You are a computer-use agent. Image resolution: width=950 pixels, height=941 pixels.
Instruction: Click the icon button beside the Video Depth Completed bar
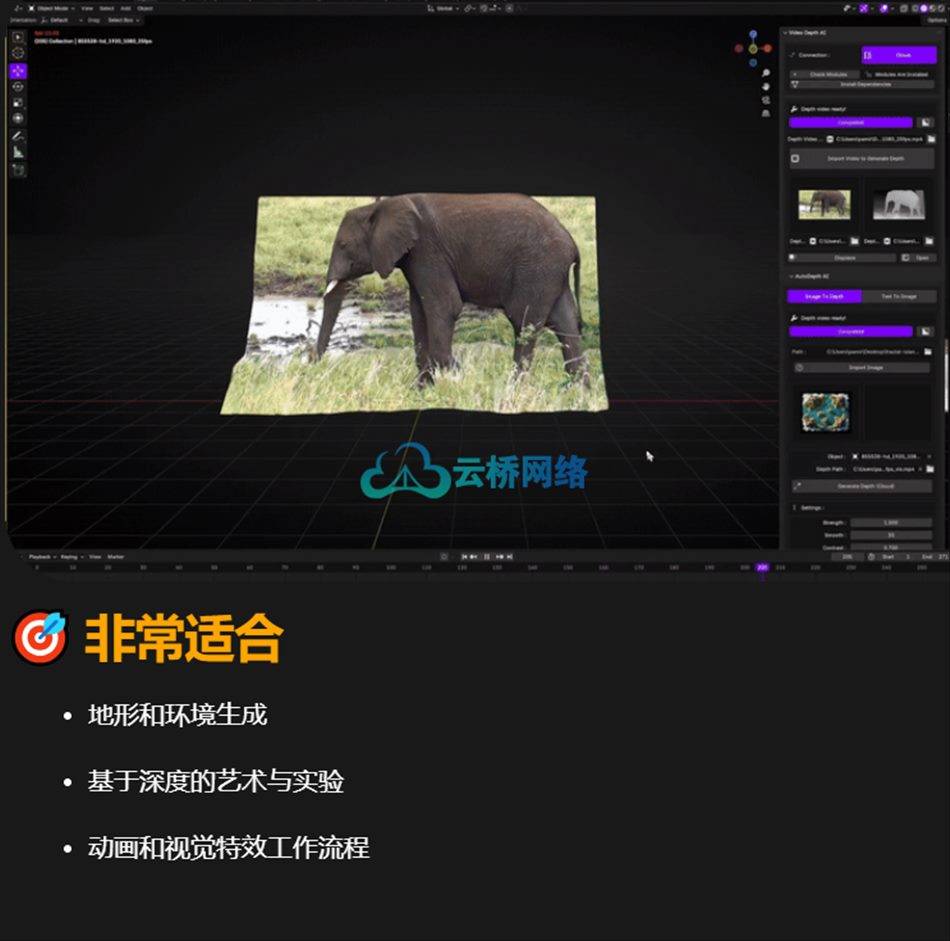pyautogui.click(x=925, y=122)
